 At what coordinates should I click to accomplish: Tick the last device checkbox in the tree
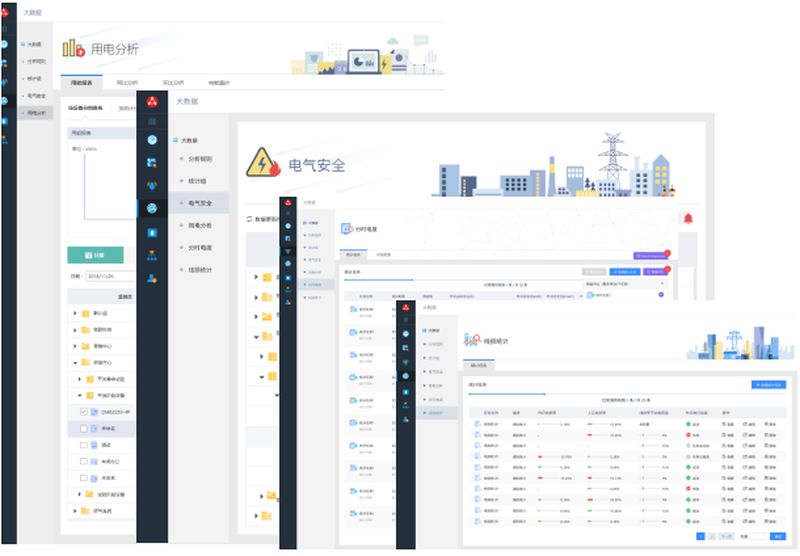point(84,478)
